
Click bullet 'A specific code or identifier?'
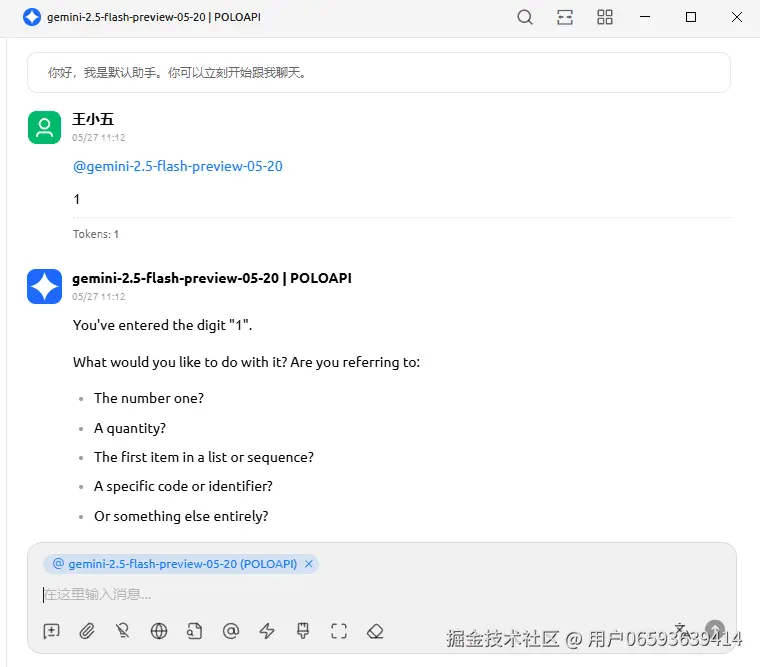(x=183, y=486)
